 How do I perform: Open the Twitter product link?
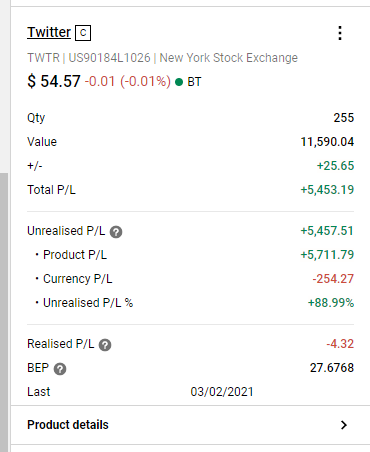(x=49, y=32)
